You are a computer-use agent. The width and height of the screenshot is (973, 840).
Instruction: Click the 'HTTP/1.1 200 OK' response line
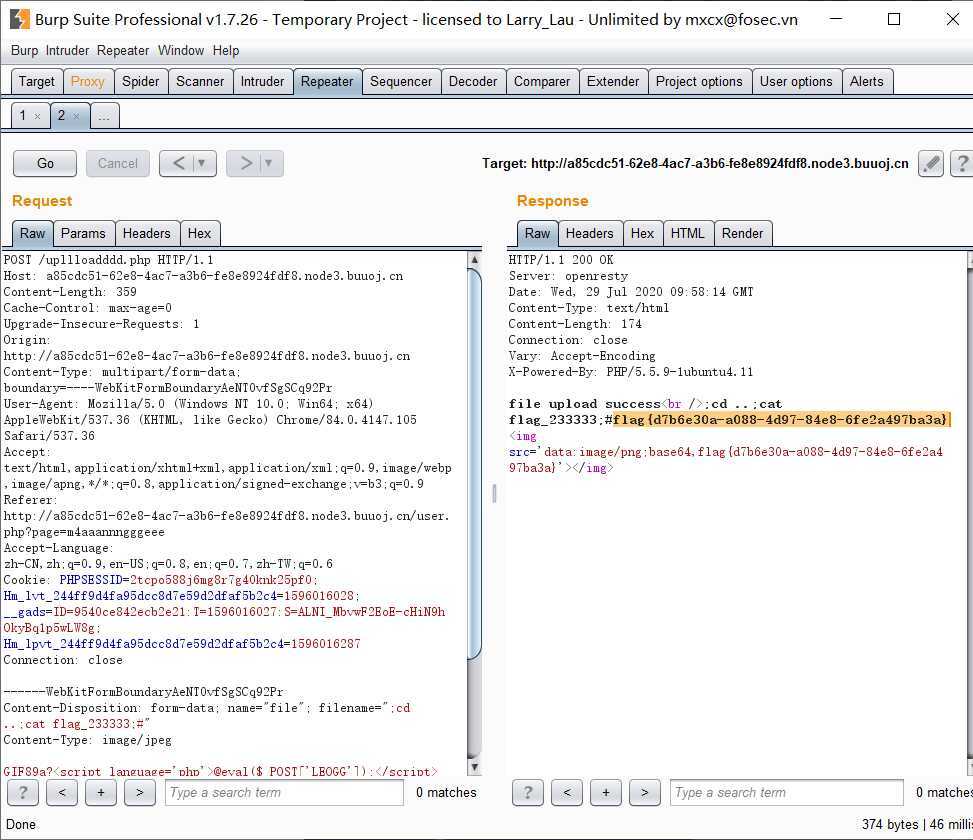point(561,260)
